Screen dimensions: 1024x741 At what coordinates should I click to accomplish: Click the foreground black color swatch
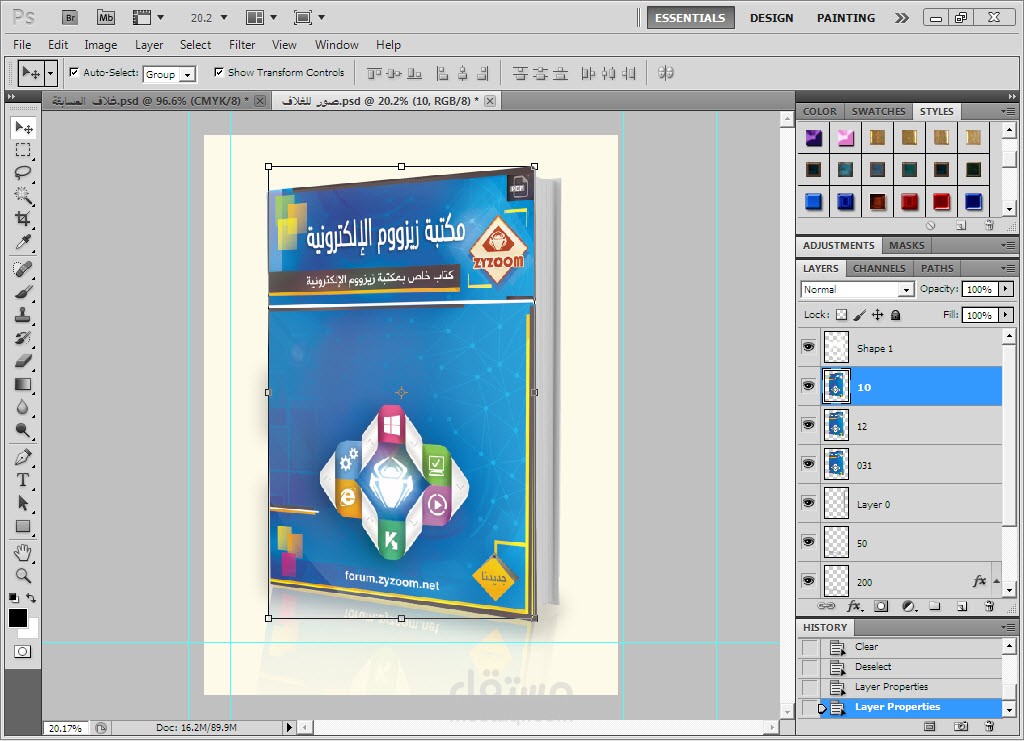[x=18, y=618]
